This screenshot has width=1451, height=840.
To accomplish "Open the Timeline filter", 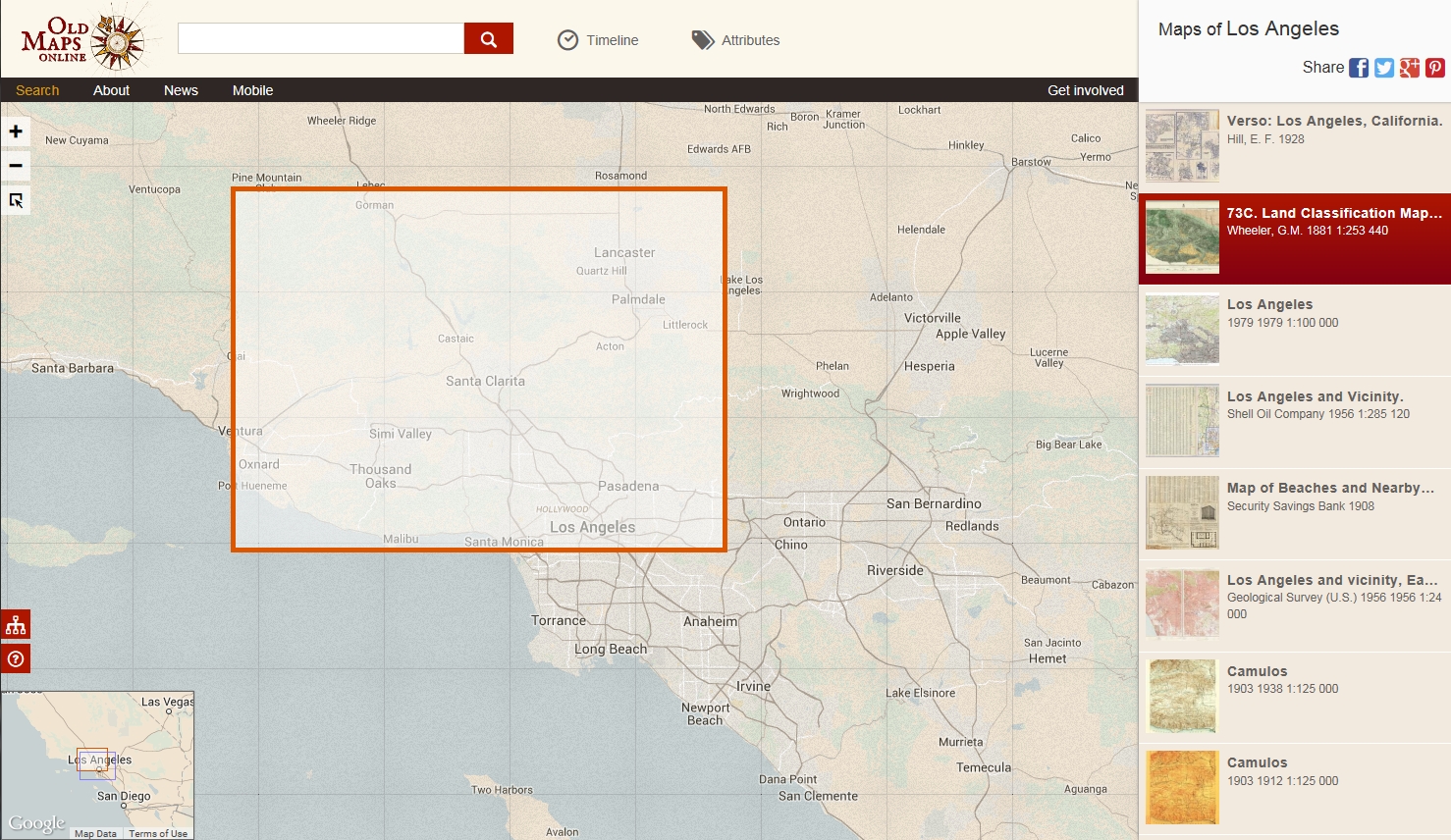I will coord(599,39).
